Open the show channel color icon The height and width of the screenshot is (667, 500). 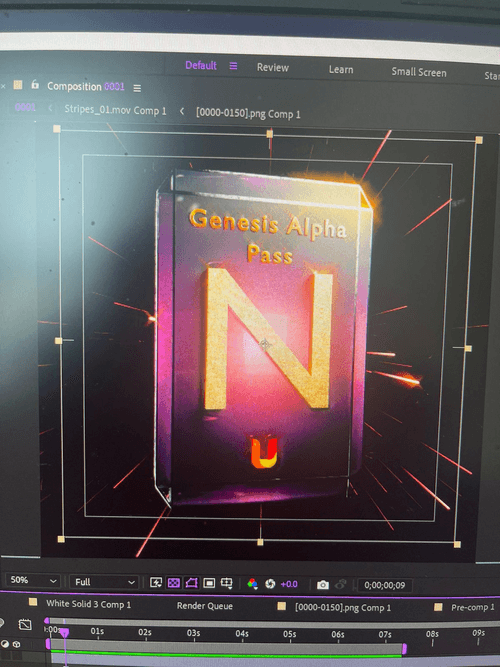(252, 584)
